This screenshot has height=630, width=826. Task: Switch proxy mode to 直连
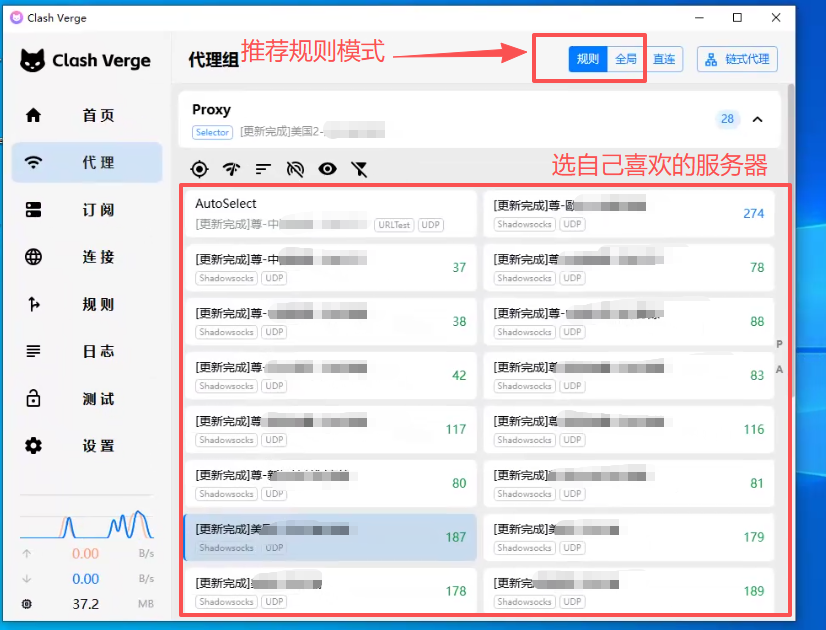(x=664, y=59)
